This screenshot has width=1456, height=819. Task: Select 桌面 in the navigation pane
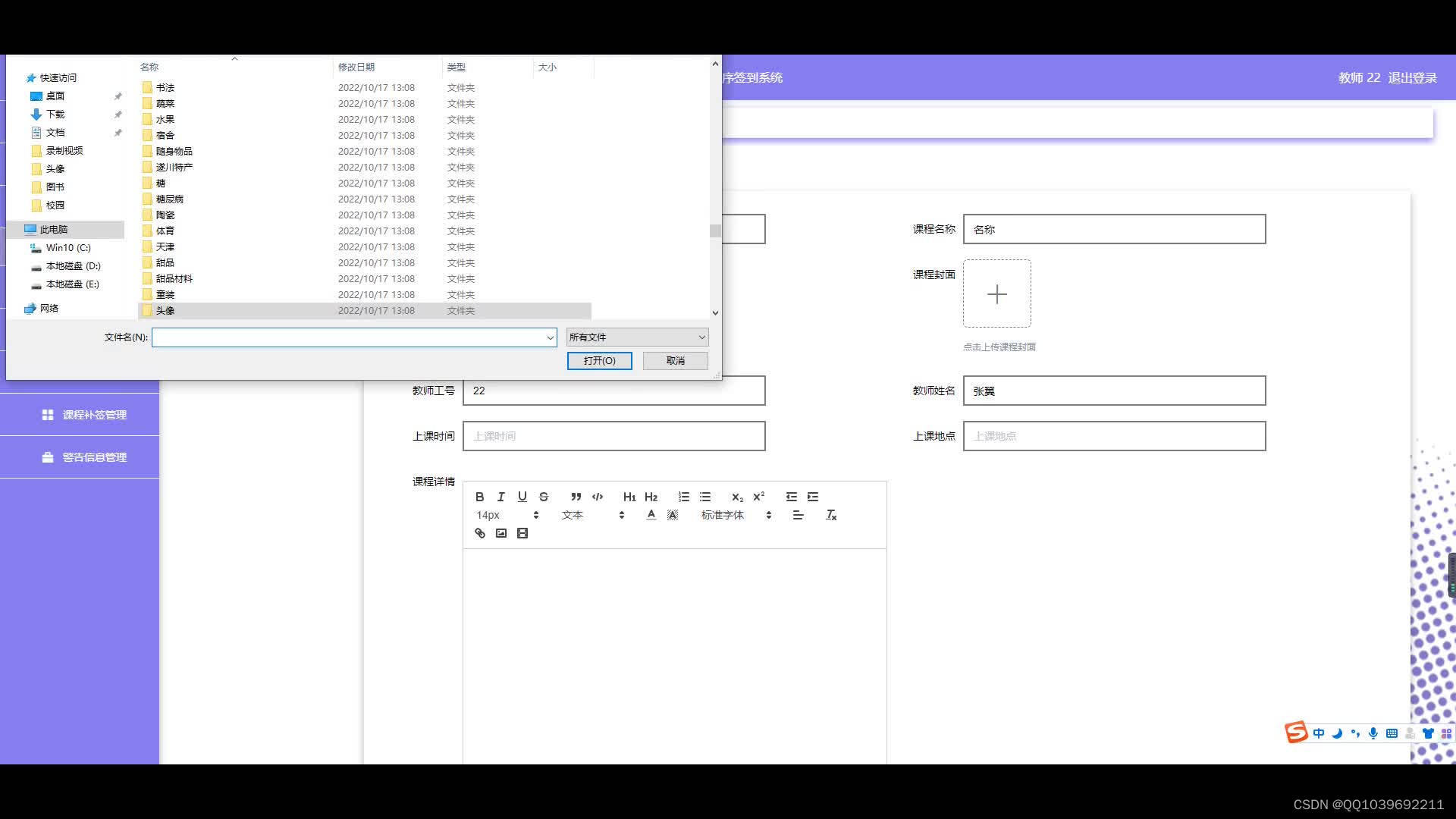tap(55, 96)
